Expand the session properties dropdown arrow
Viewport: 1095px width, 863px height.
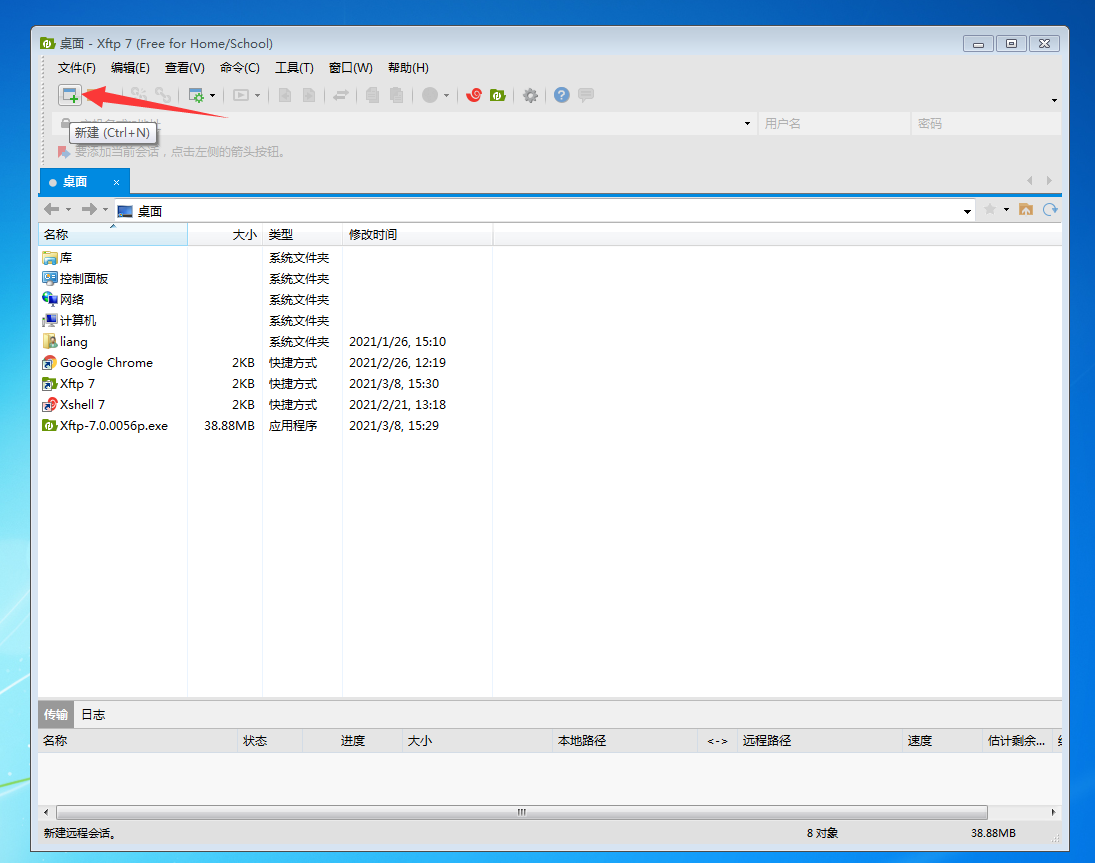212,96
